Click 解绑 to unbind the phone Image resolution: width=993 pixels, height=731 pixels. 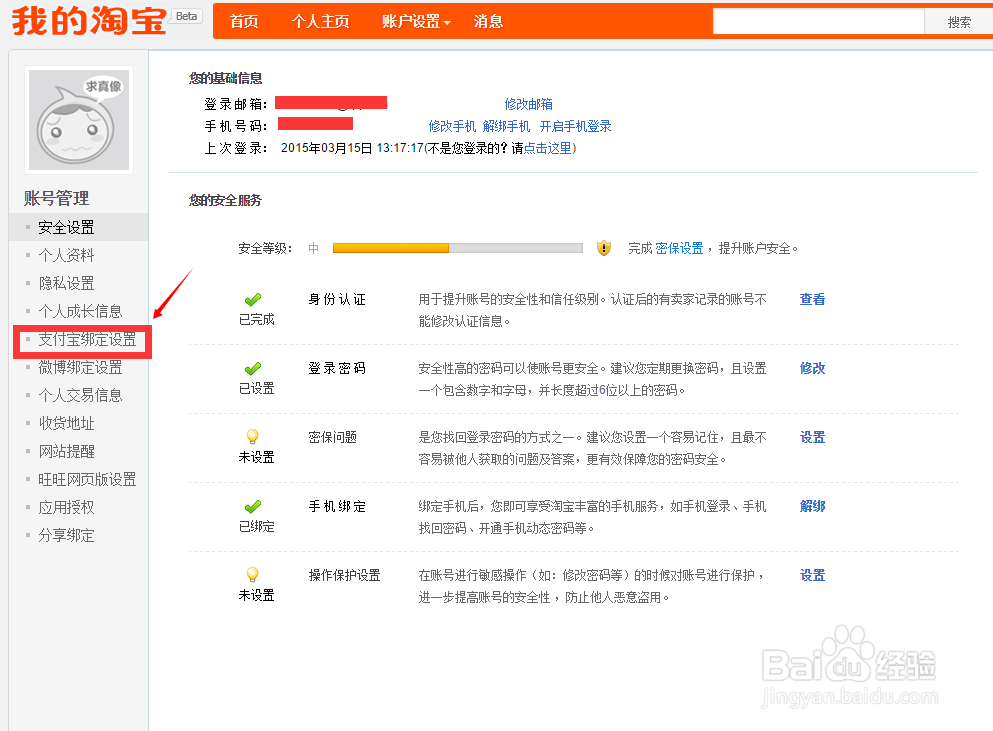click(811, 506)
